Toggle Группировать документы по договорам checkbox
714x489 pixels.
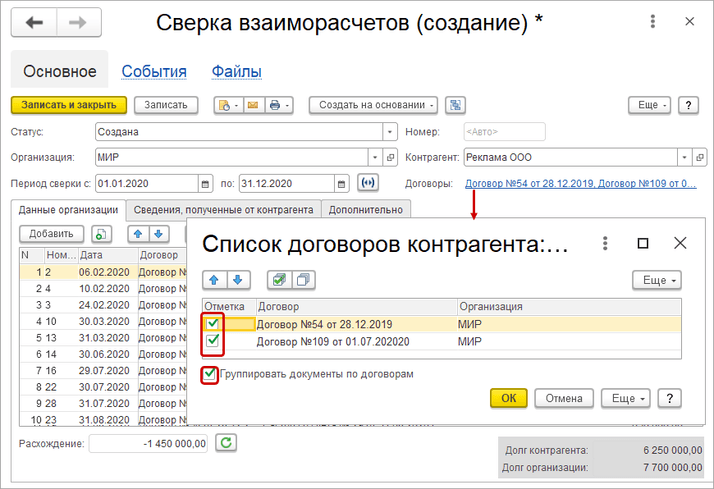(210, 374)
